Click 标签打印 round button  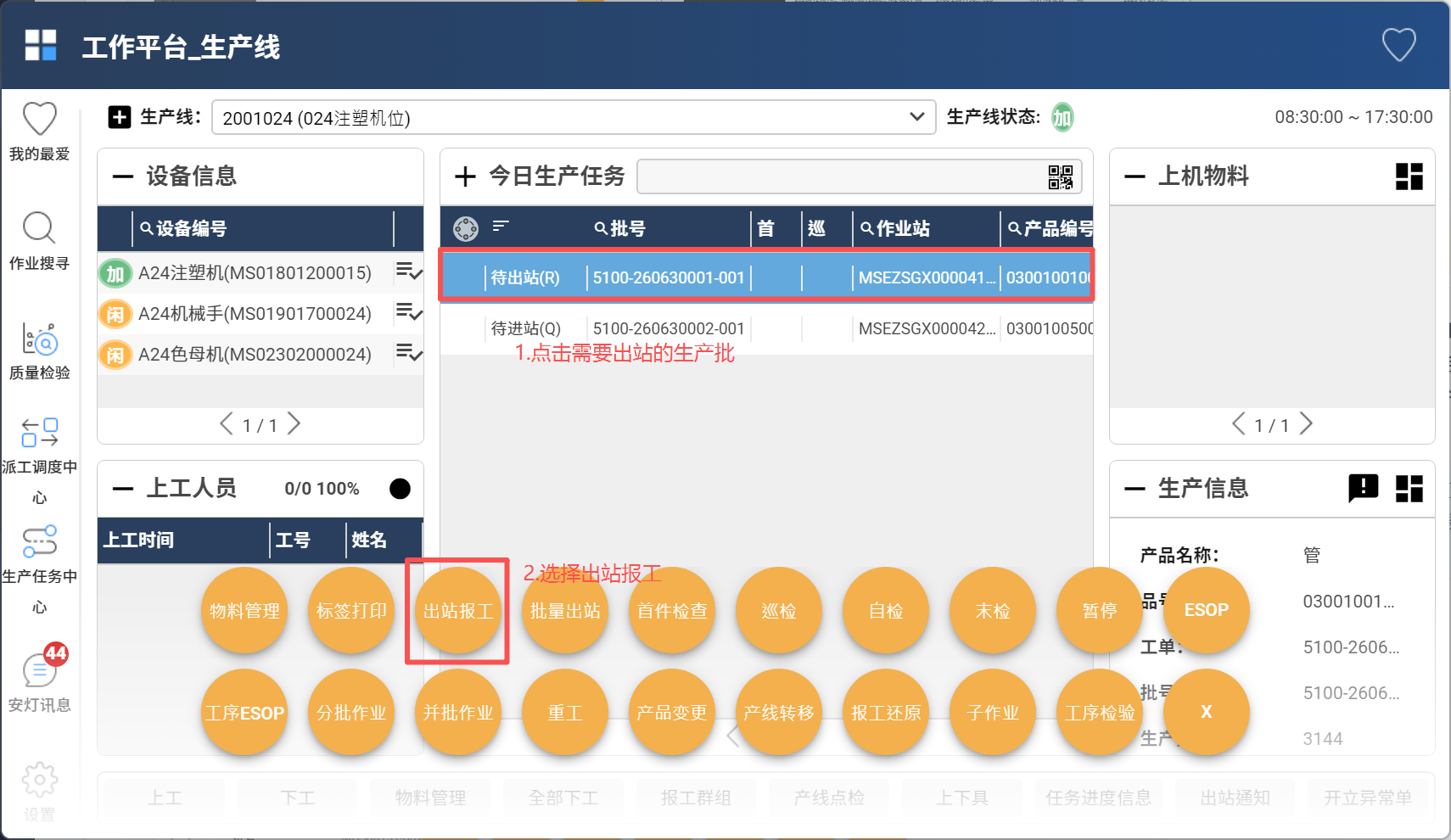[351, 610]
